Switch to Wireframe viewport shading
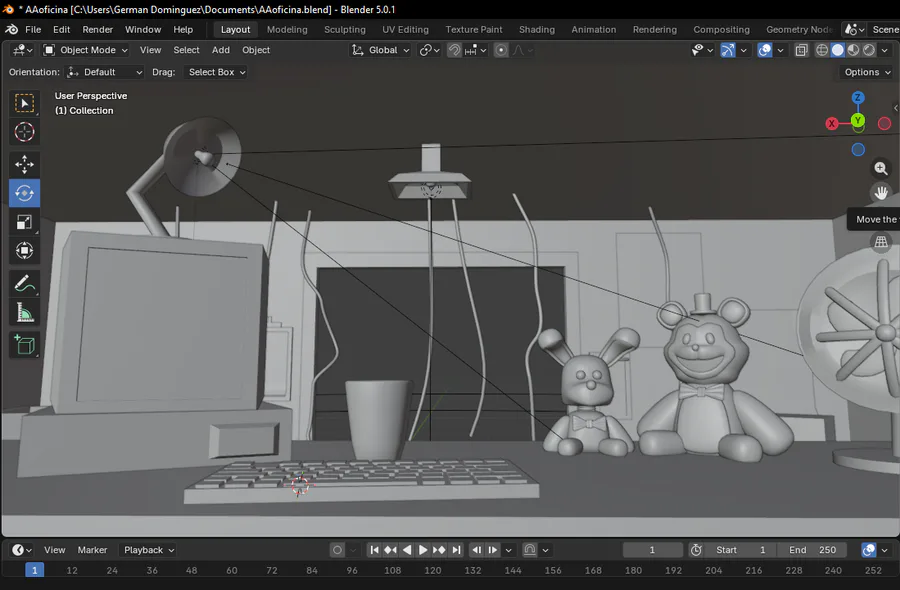900x590 pixels. tap(822, 50)
